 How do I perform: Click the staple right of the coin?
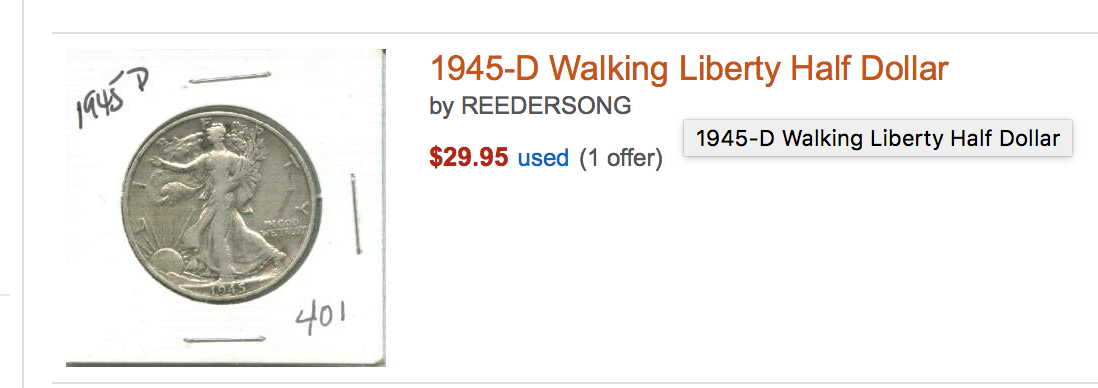(356, 214)
